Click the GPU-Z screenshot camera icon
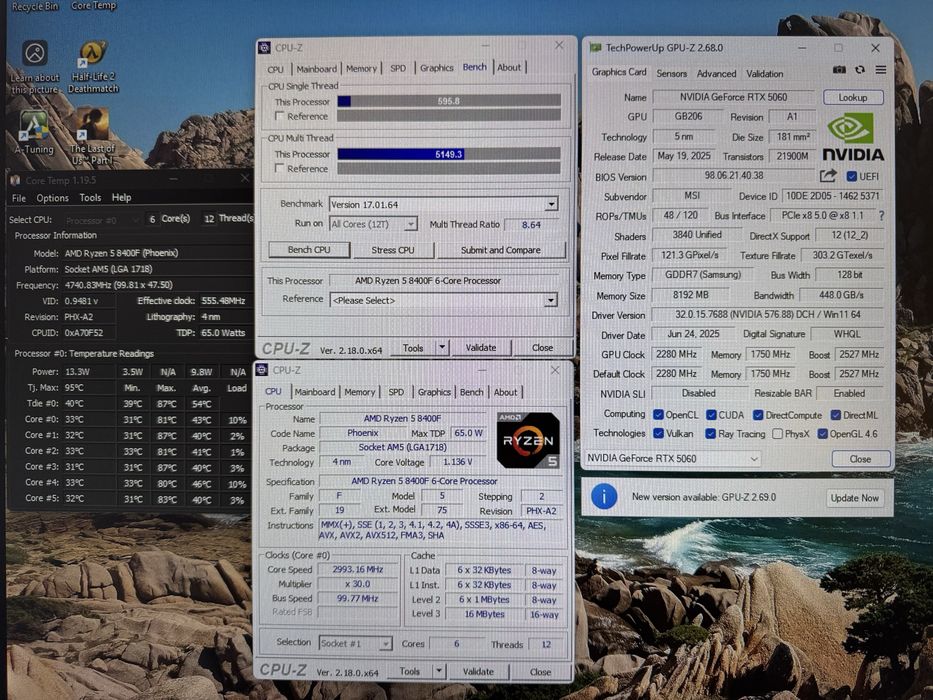 (839, 70)
